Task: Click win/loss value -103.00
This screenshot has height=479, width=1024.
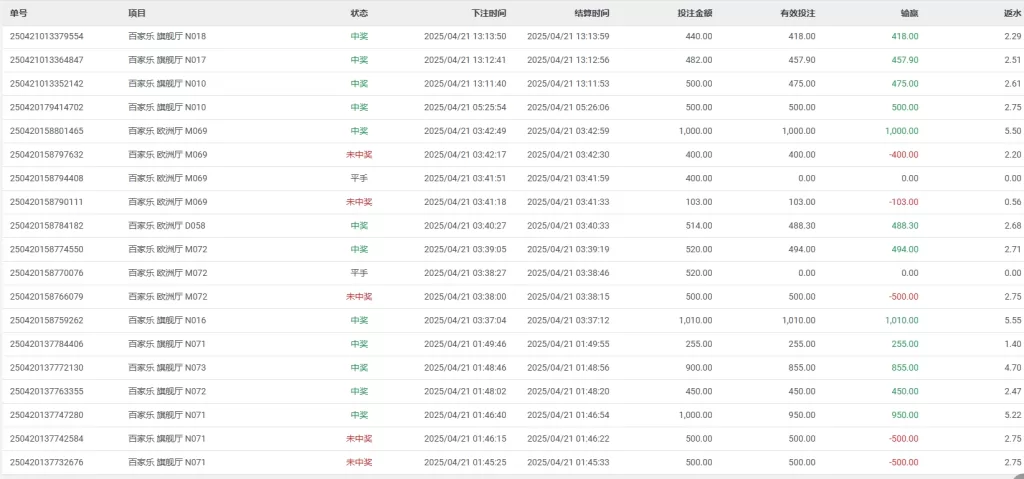Action: click(904, 202)
